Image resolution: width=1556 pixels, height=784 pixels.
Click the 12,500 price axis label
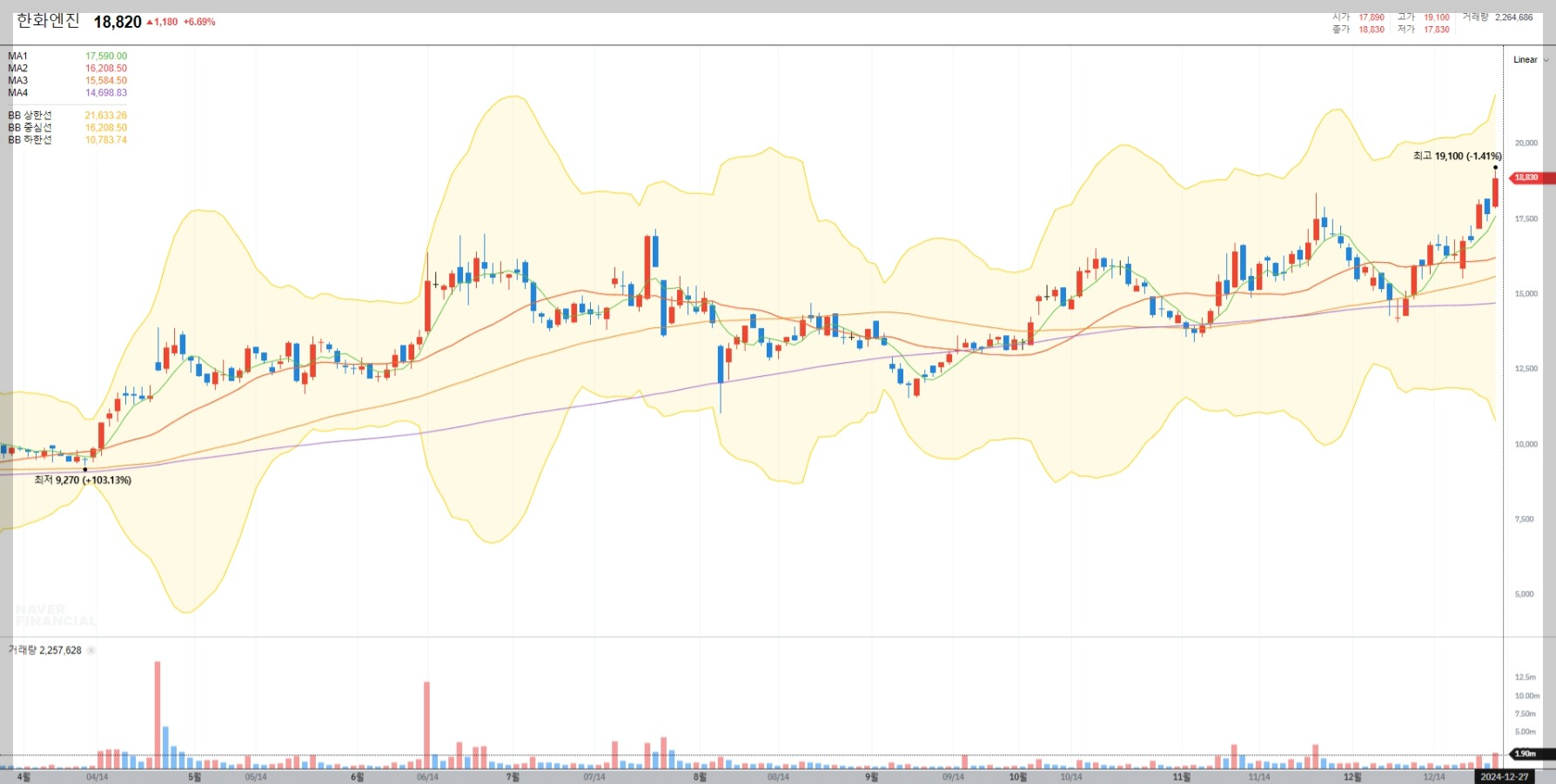click(x=1526, y=368)
